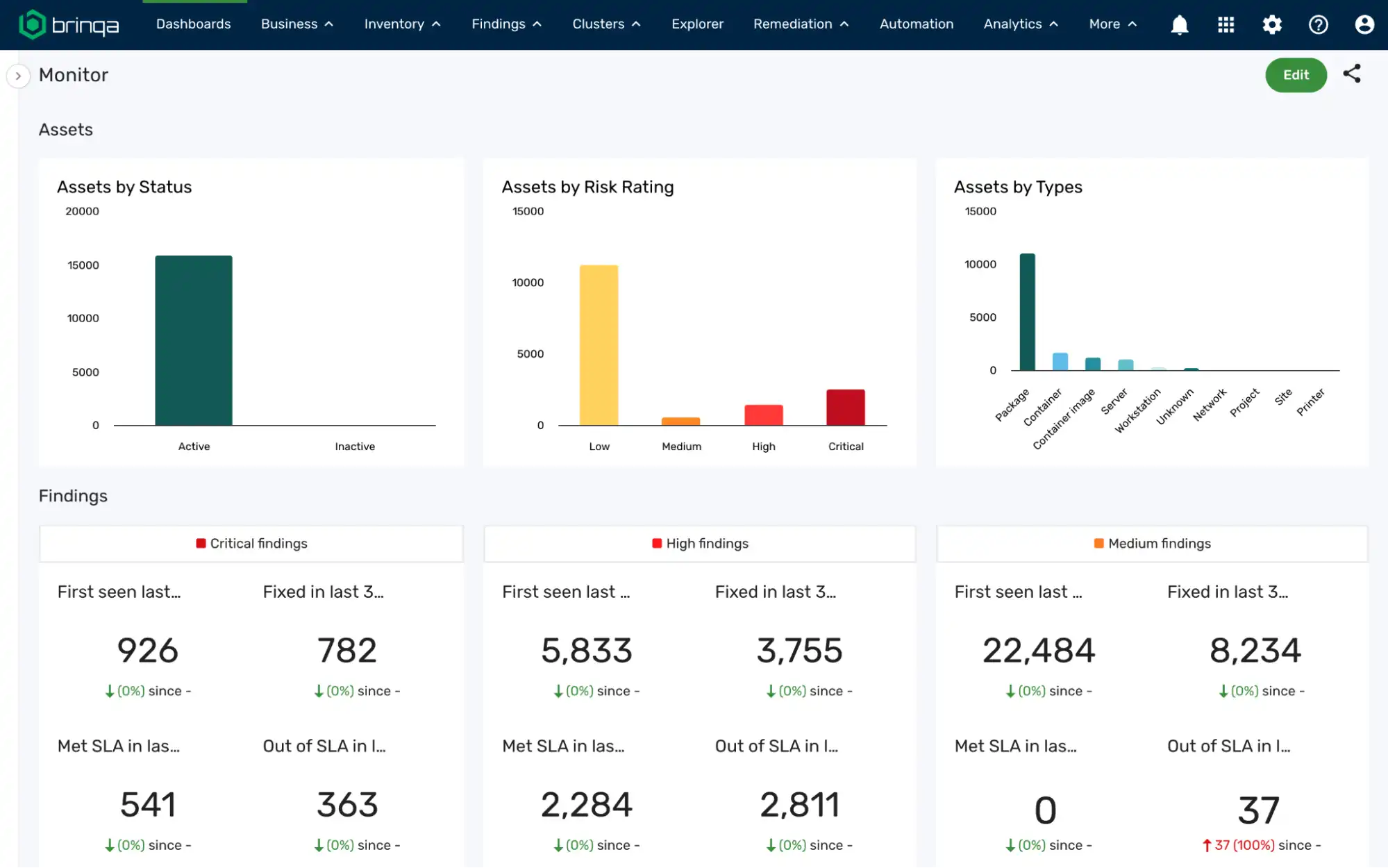Open the settings gear icon

(x=1271, y=24)
